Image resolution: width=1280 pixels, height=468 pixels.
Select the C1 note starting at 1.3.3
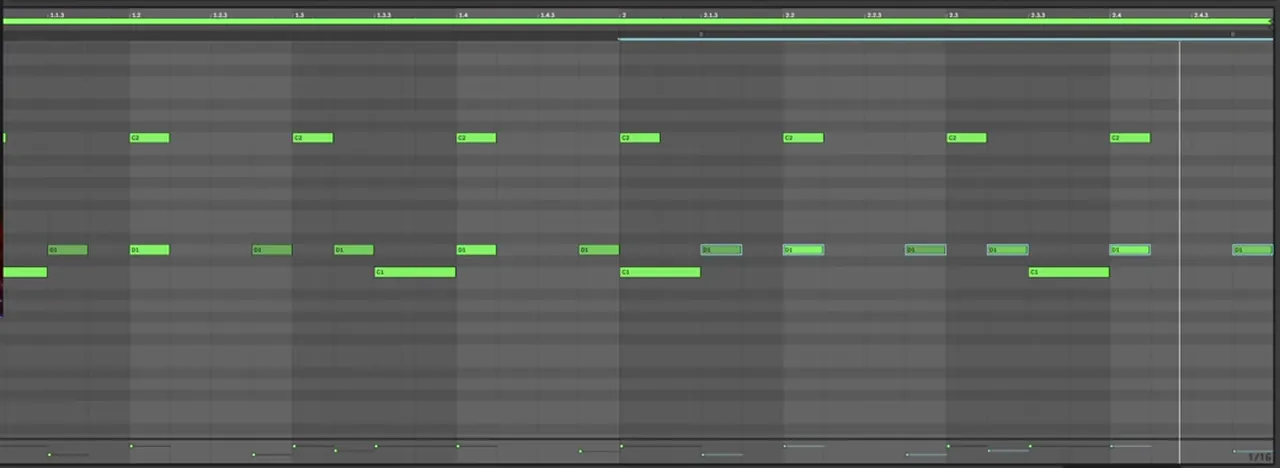tap(415, 272)
